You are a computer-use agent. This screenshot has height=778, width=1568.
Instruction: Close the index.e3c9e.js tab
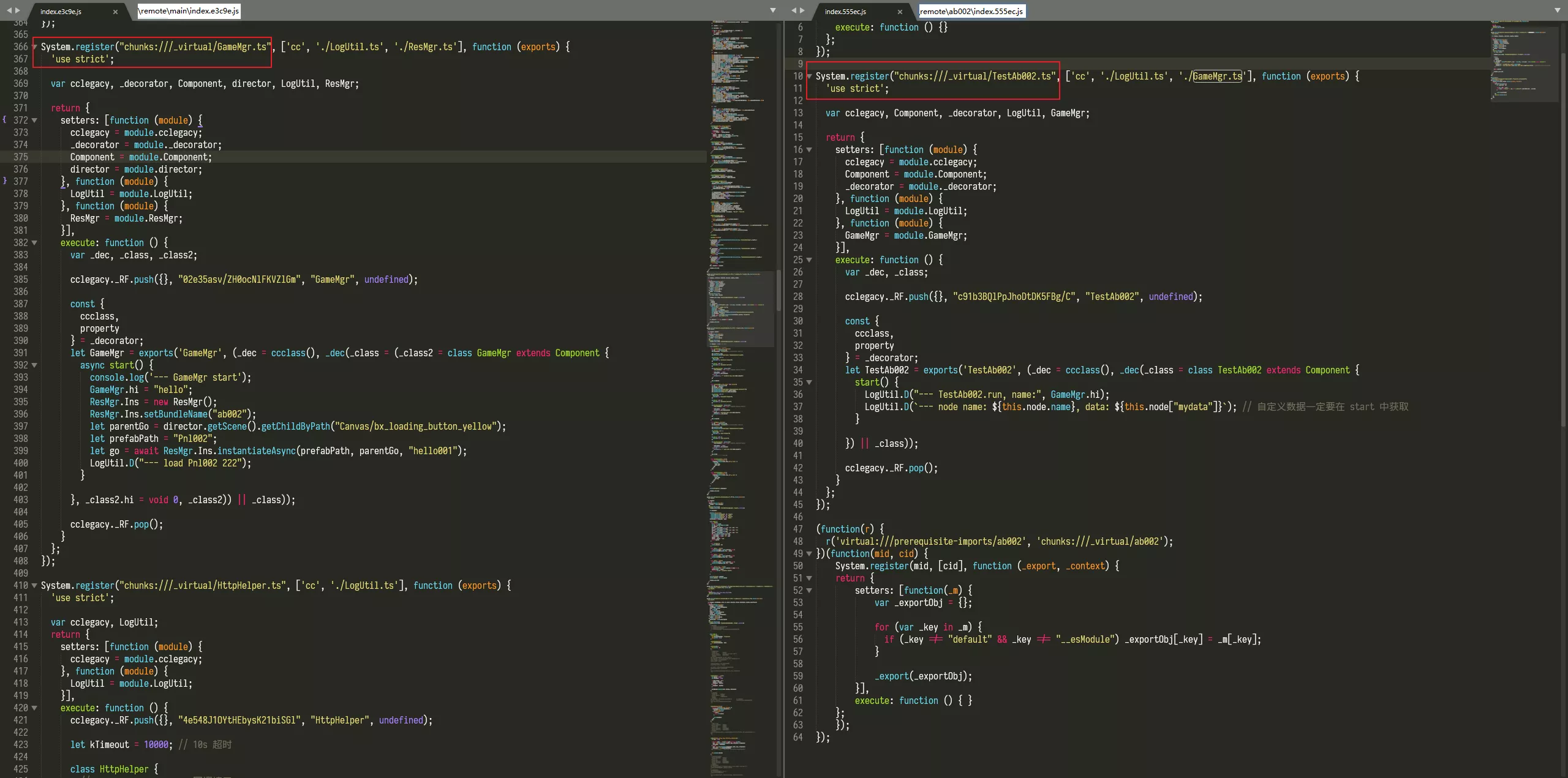pos(115,12)
